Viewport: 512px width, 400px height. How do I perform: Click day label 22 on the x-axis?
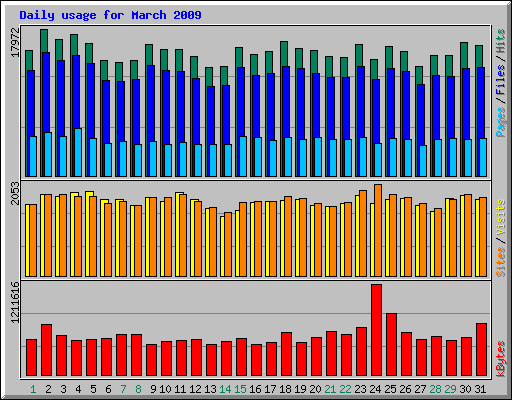click(x=345, y=389)
